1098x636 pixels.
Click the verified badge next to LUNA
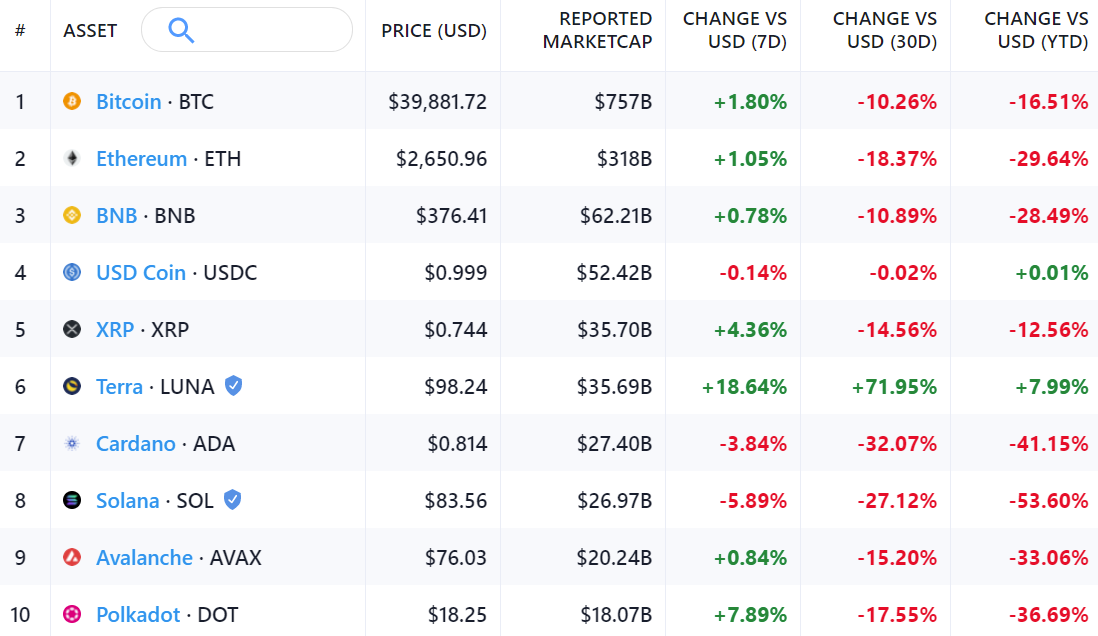coord(233,385)
